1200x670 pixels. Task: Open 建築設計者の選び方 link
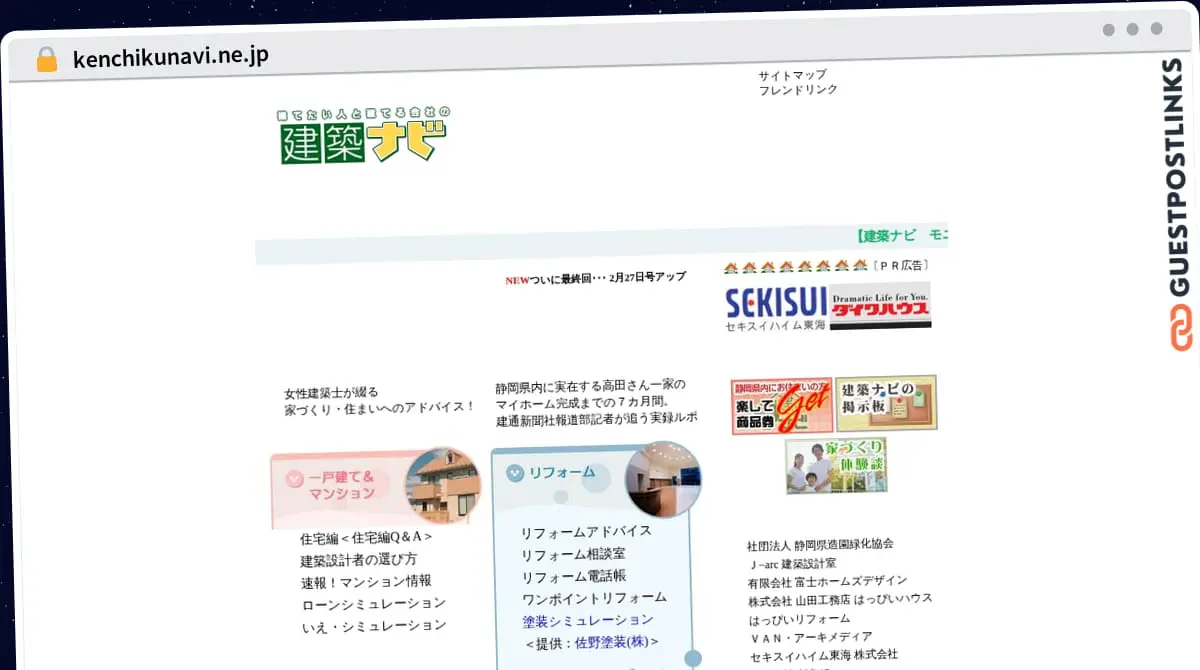(359, 560)
